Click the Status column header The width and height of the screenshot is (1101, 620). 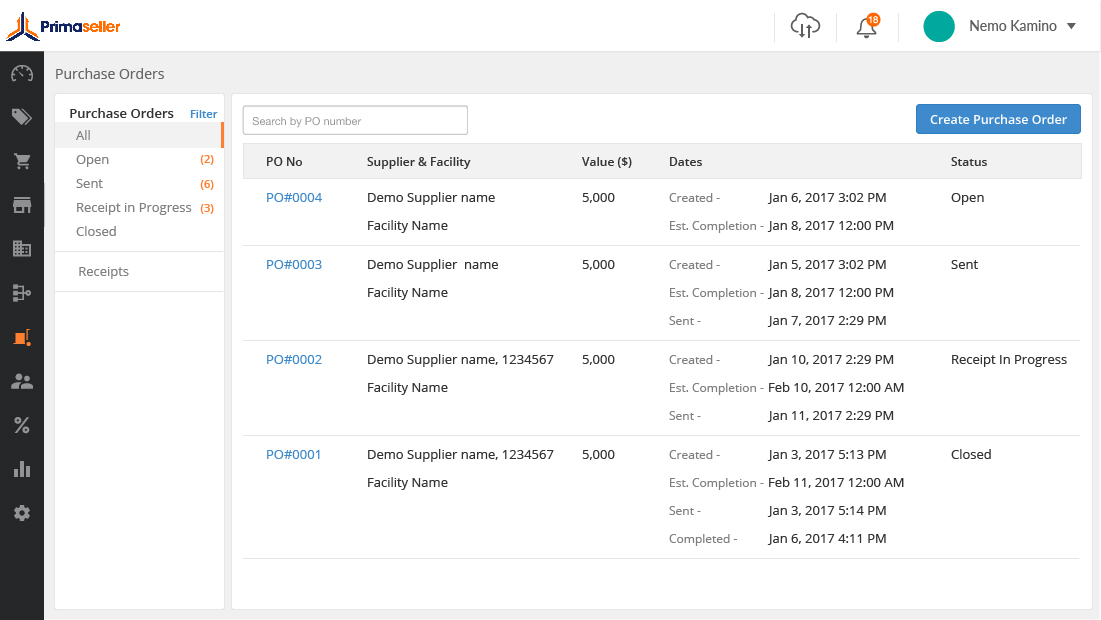coord(969,161)
